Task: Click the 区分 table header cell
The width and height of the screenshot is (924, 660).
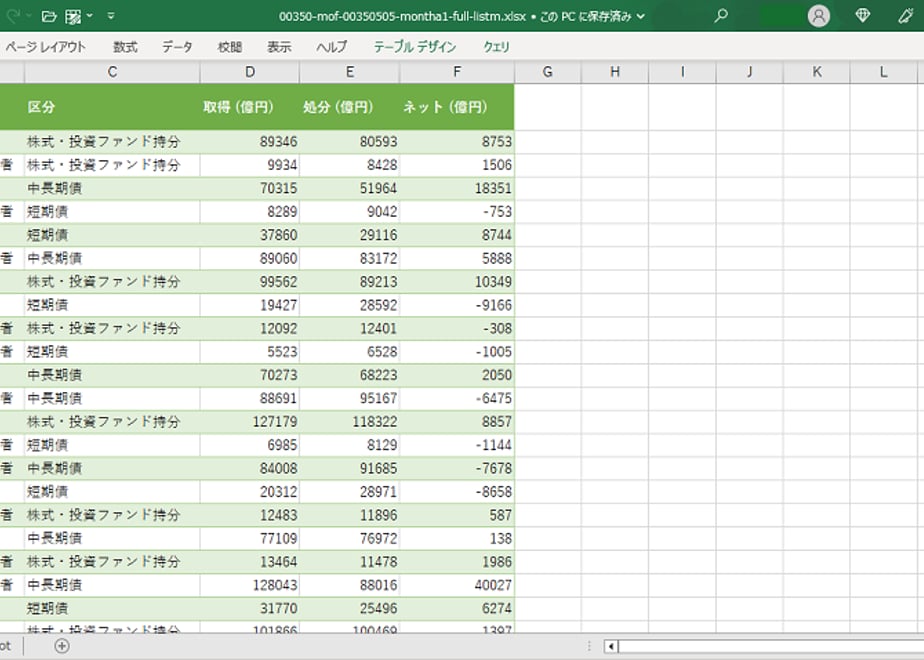Action: (112, 107)
